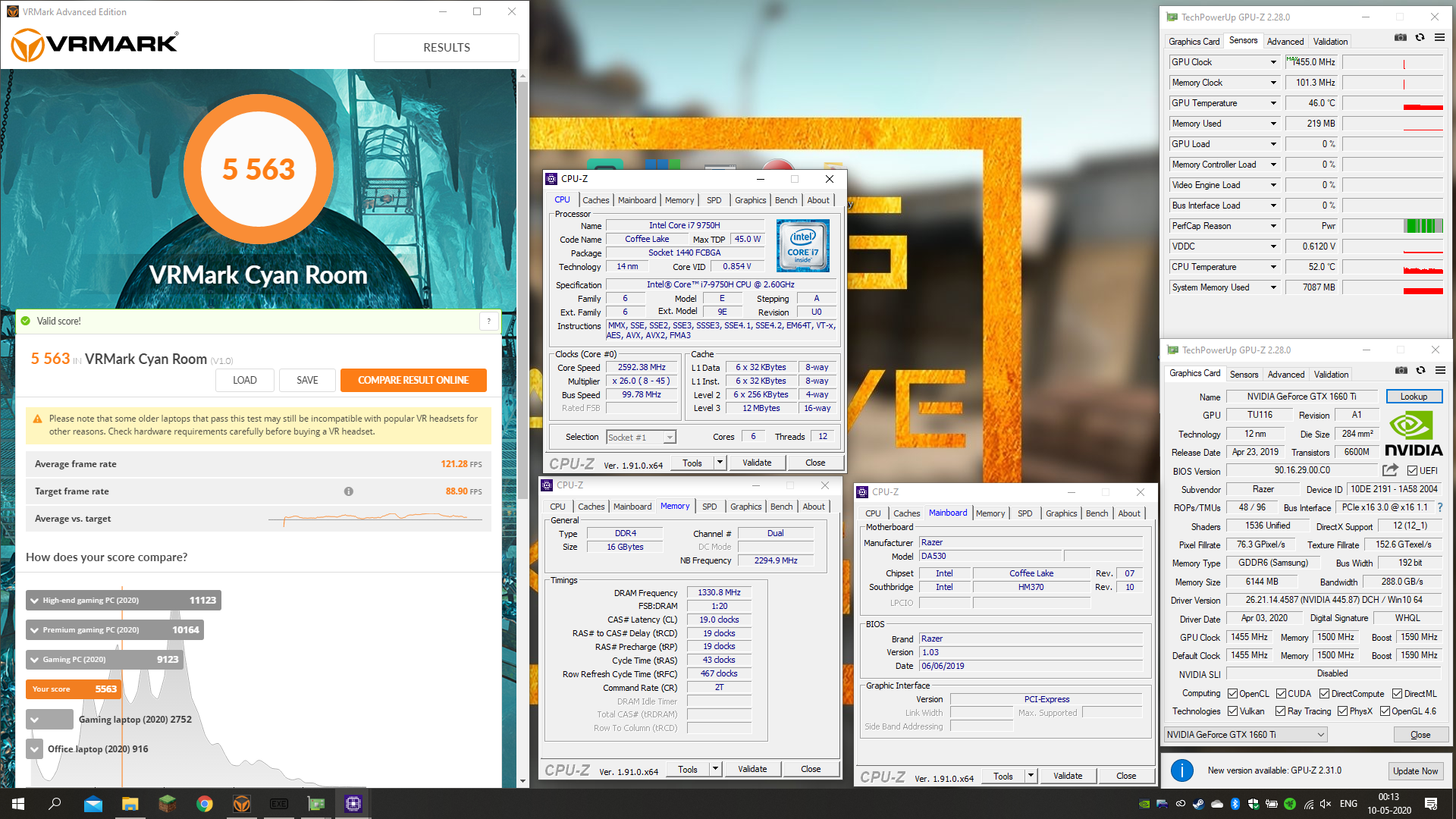Click the PerfCap Reason green bar graph
This screenshot has height=819, width=1456.
point(1423,226)
